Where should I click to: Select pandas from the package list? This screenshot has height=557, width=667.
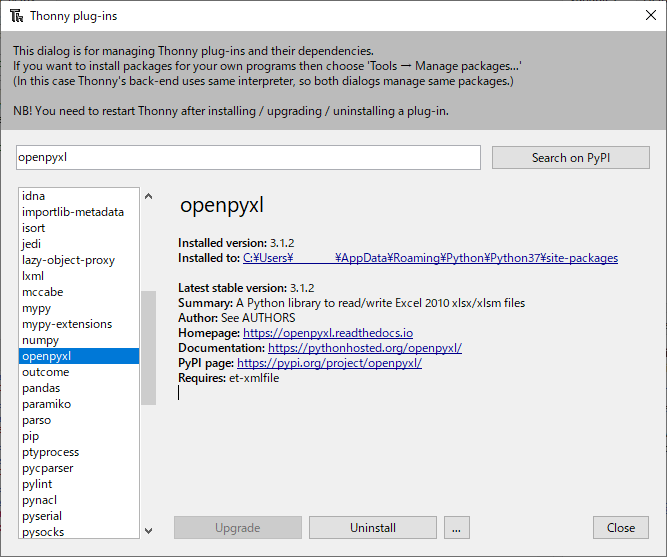click(x=41, y=388)
